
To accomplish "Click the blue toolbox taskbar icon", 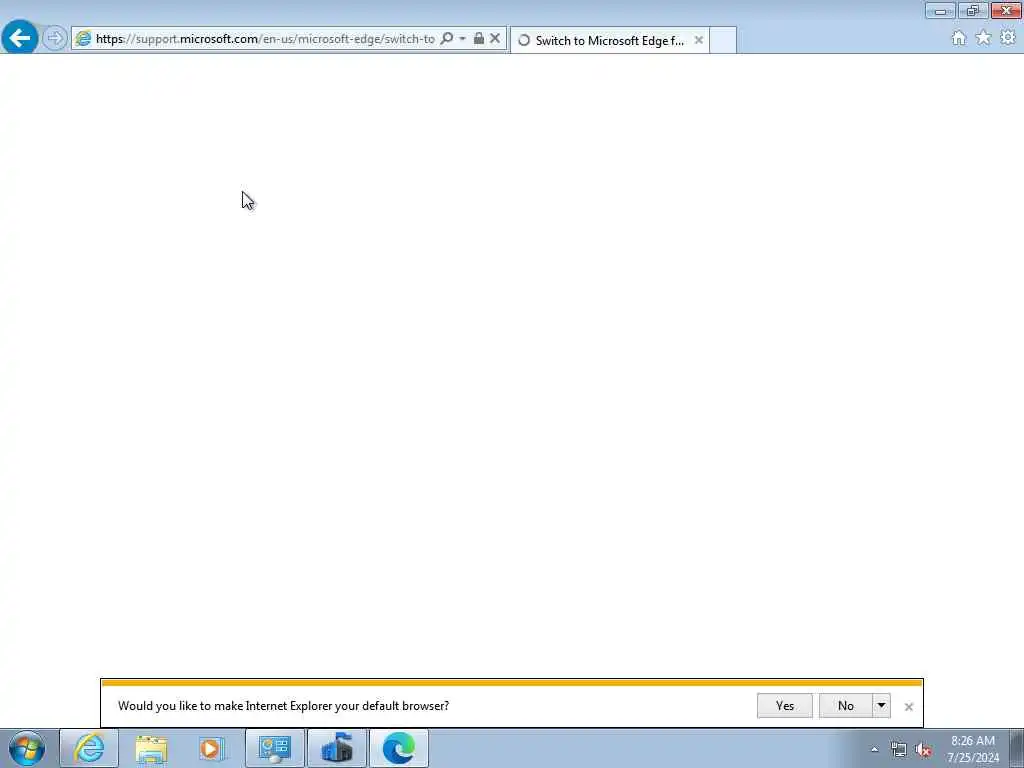I will coord(337,748).
